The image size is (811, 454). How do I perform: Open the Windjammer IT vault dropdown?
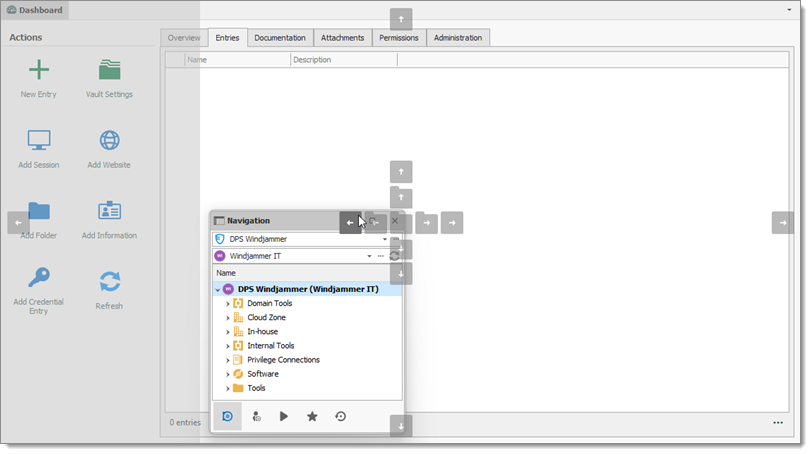tap(369, 256)
